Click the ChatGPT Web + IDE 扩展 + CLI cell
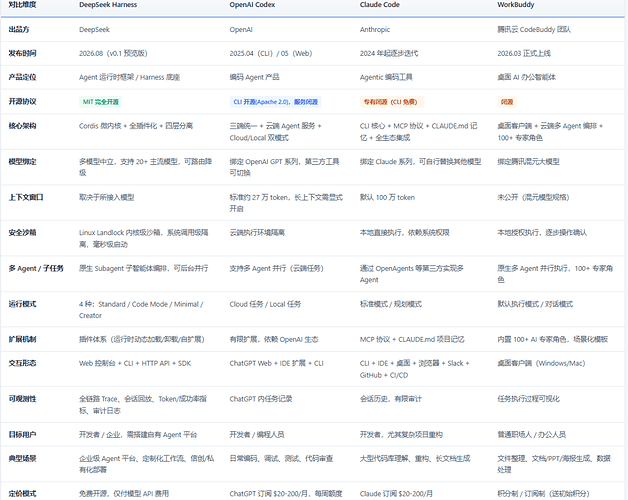This screenshot has width=628, height=500. [x=276, y=363]
